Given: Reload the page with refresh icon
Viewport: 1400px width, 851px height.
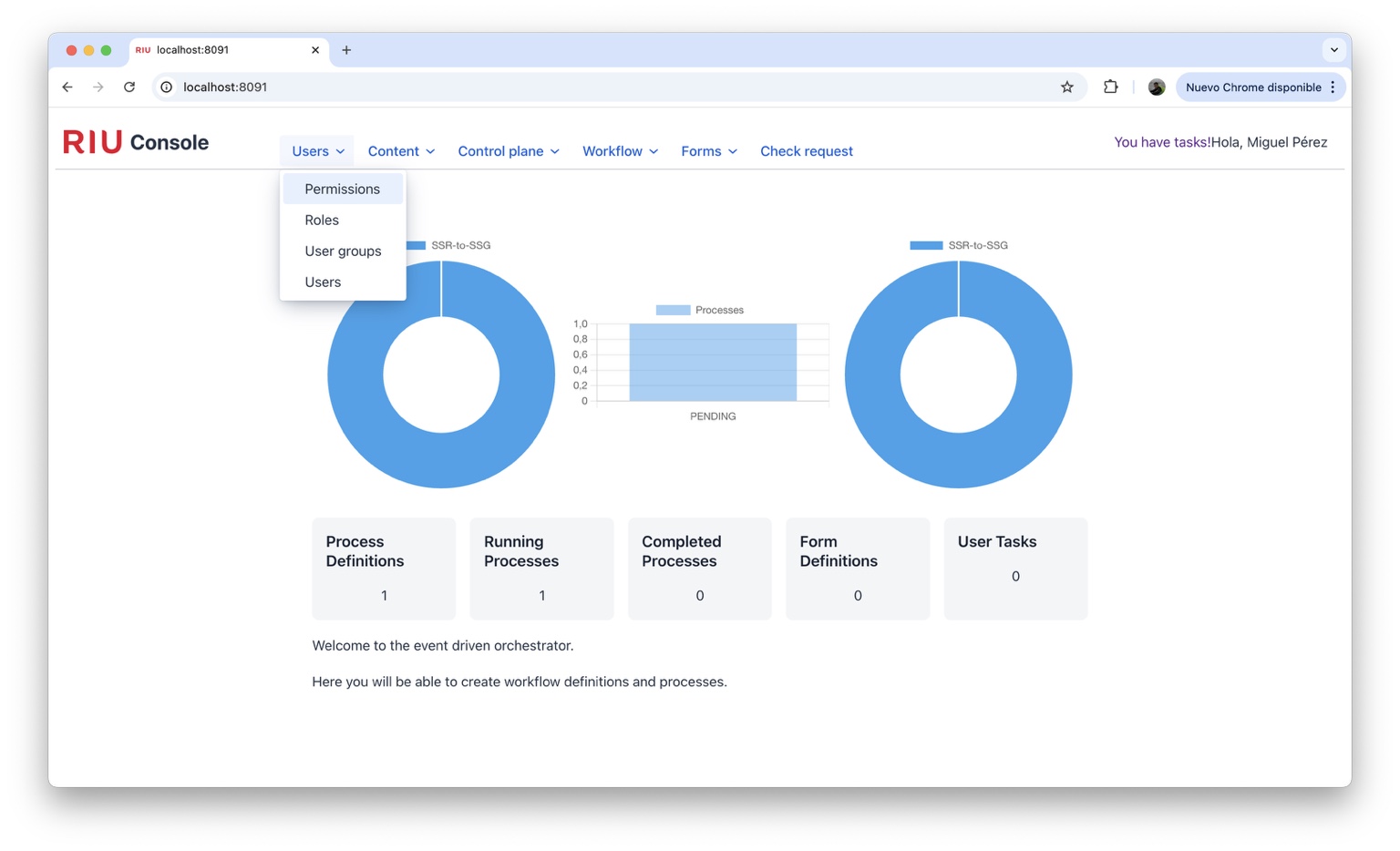Looking at the screenshot, I should click(x=129, y=87).
